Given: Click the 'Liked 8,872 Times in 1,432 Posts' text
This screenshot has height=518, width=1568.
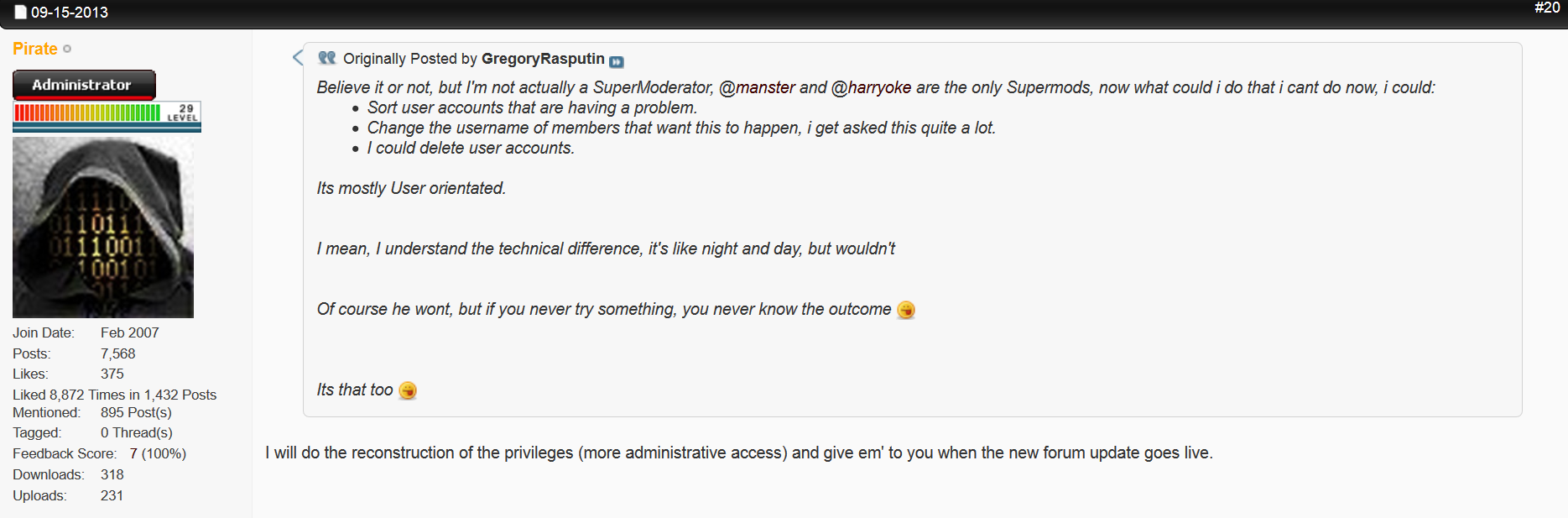Looking at the screenshot, I should click(x=114, y=395).
